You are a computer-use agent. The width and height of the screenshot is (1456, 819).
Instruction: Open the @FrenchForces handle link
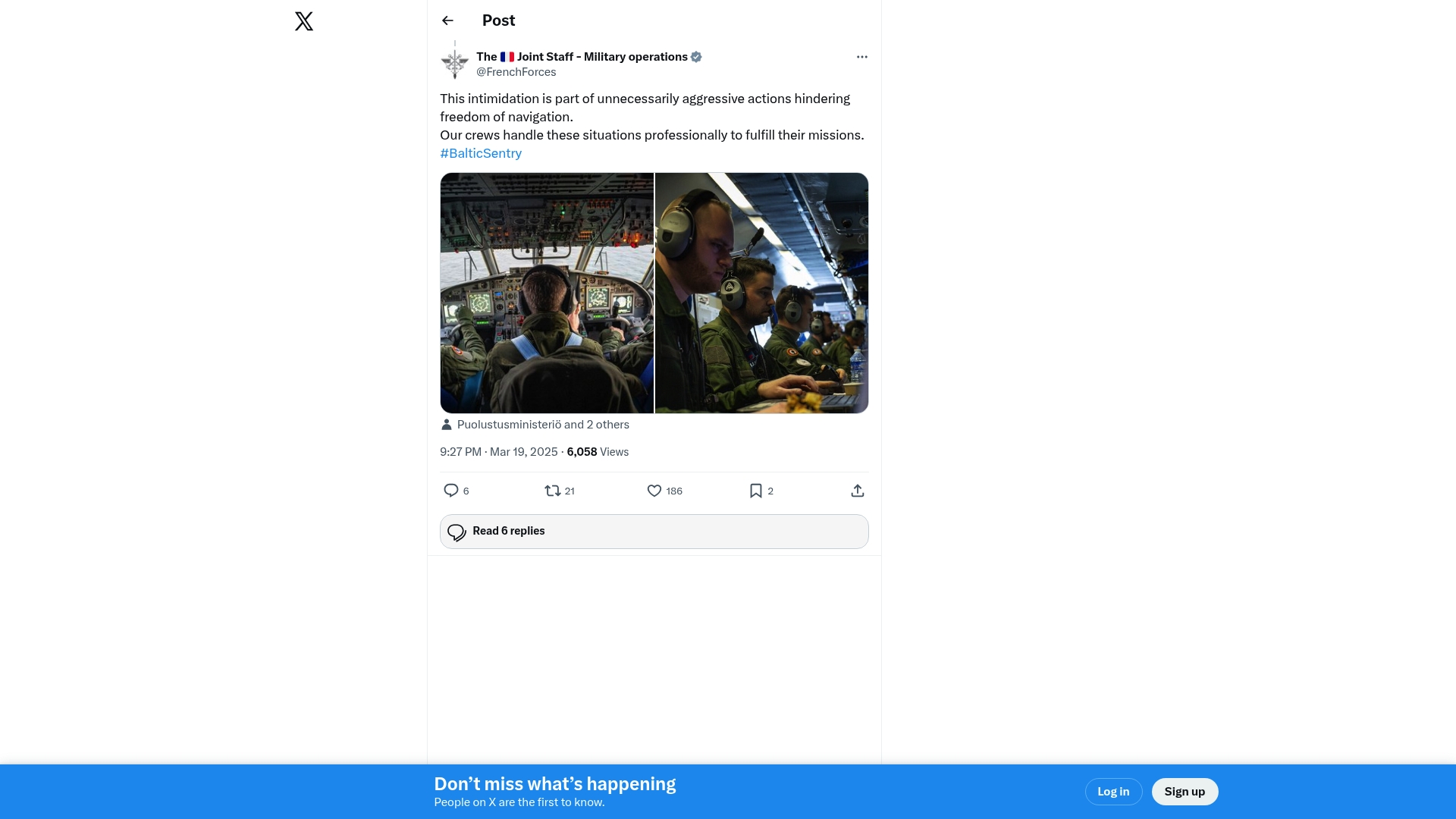pos(516,72)
